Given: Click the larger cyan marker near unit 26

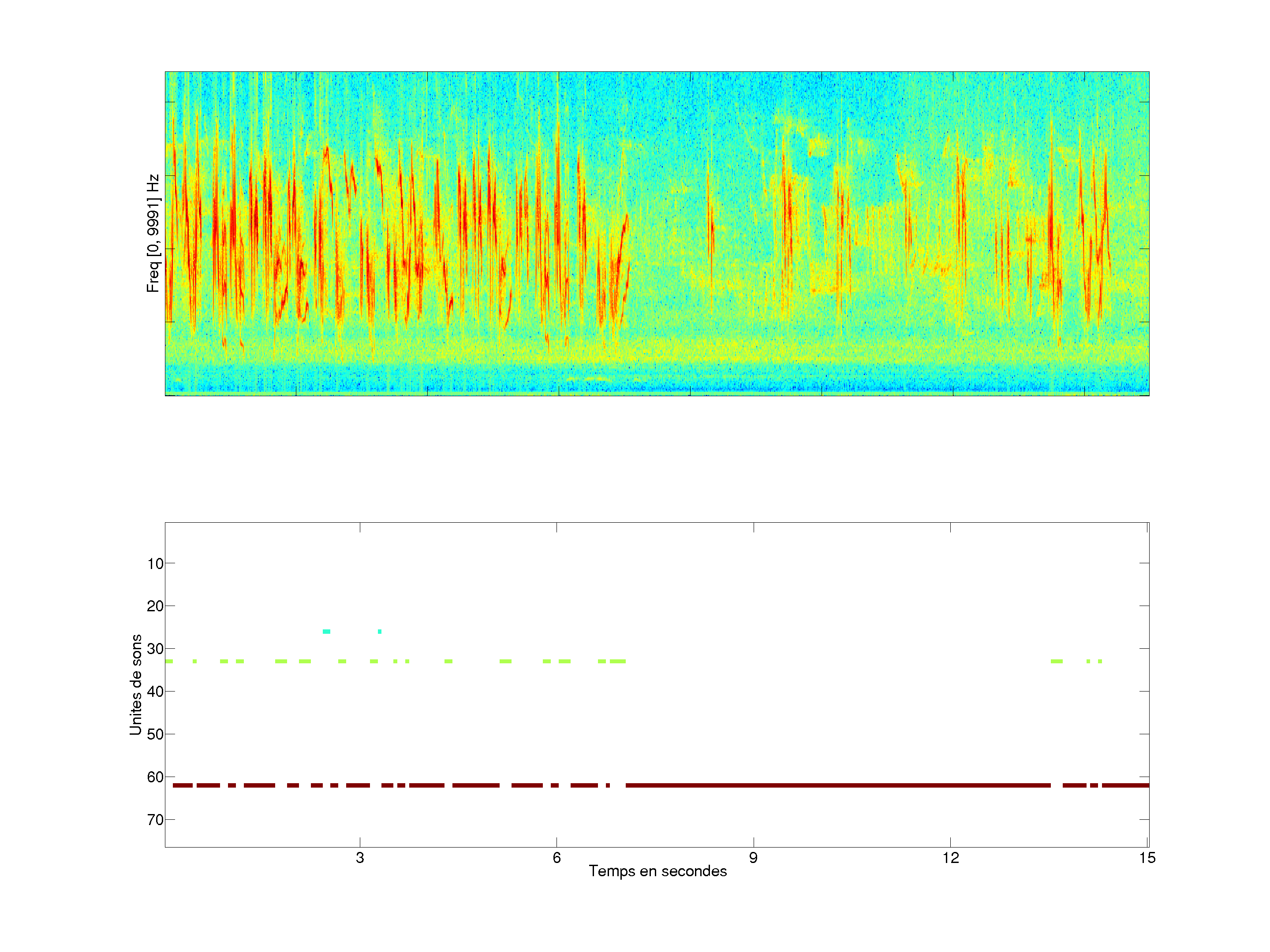Looking at the screenshot, I should pos(326,631).
